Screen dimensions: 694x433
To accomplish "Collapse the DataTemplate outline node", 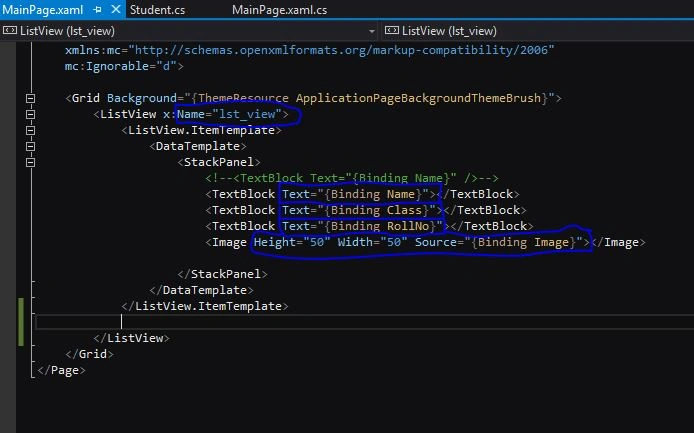I will click(x=30, y=146).
